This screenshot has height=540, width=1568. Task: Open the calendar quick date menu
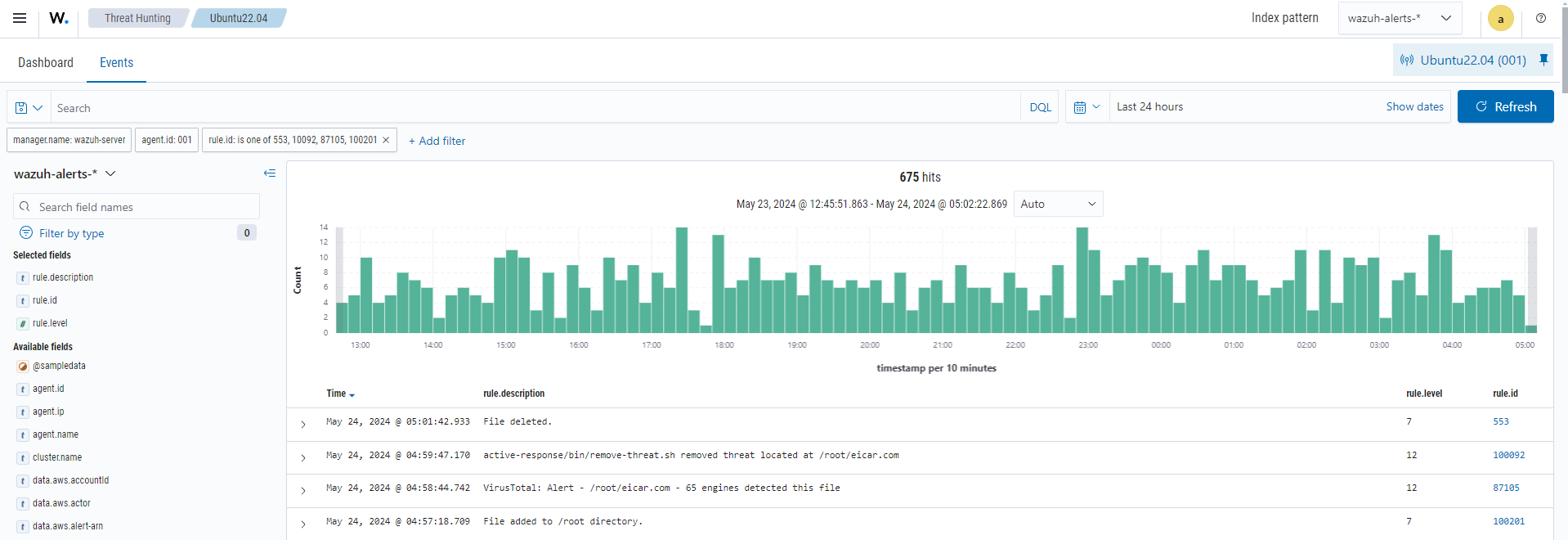coord(1086,107)
